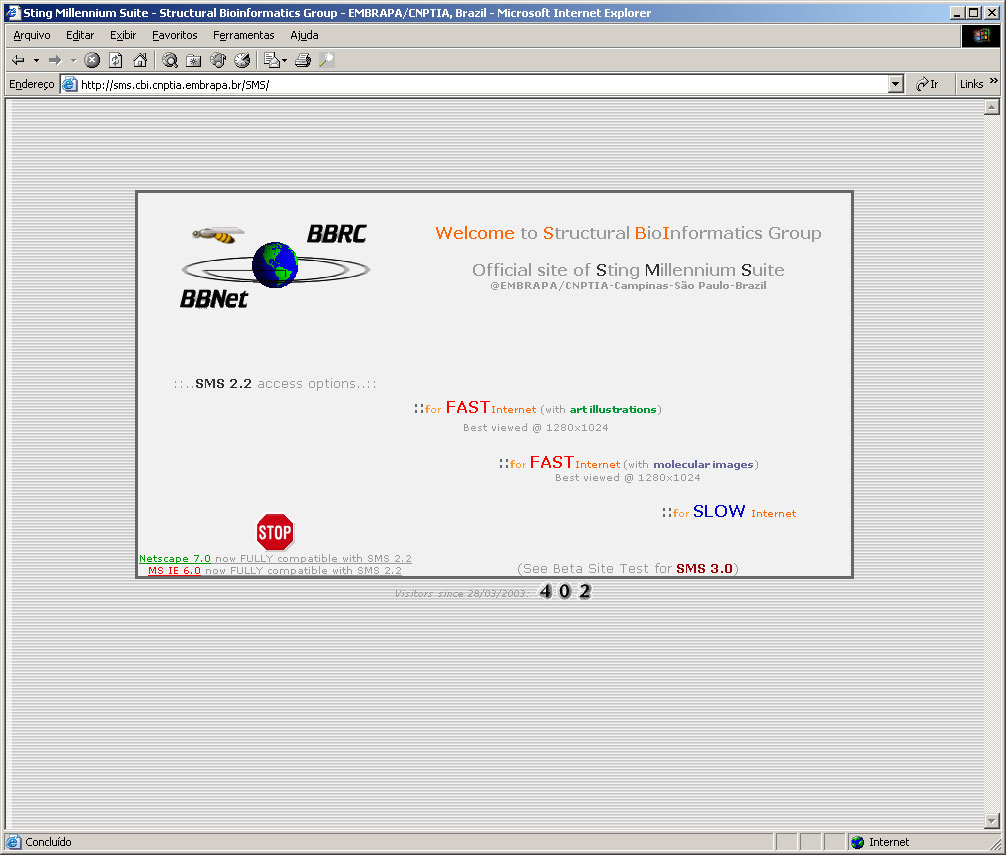Go to the Home page icon

point(140,60)
